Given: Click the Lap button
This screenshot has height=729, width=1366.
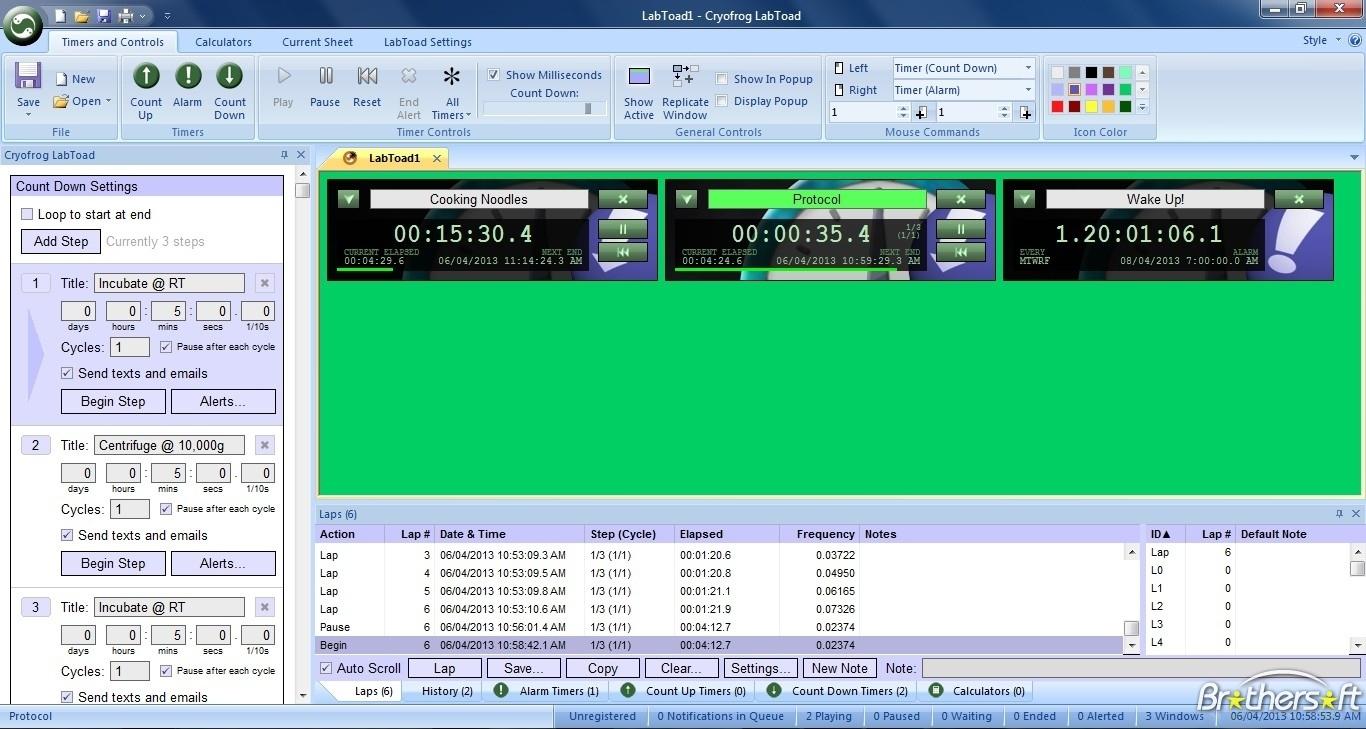Looking at the screenshot, I should 445,668.
